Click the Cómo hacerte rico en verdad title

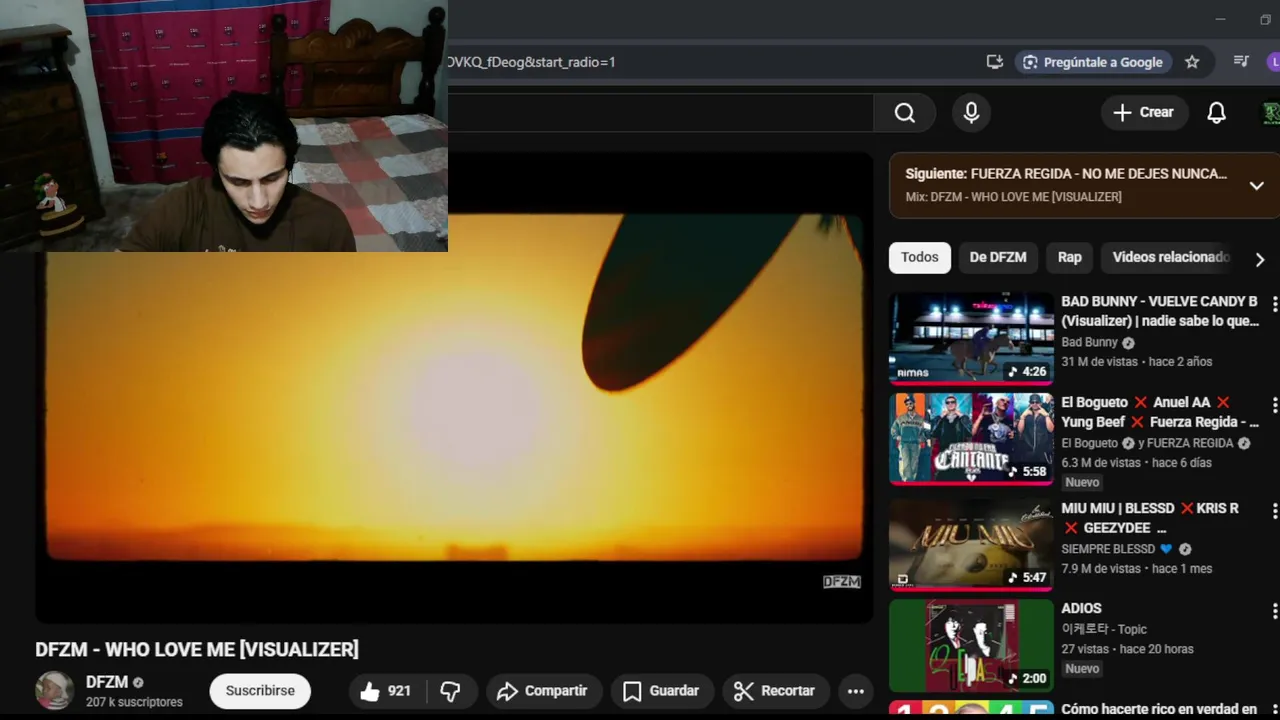pos(1159,709)
